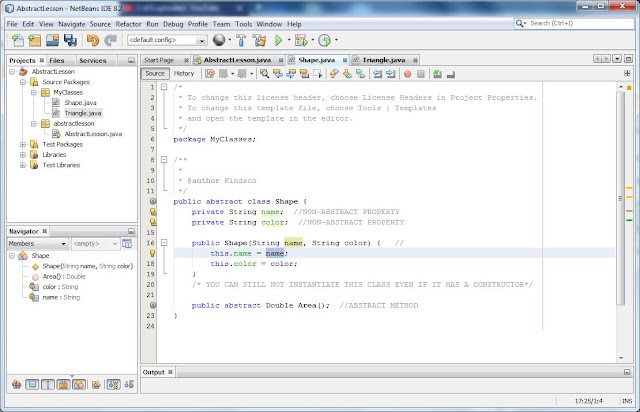
Task: Run the project with green play icon
Action: click(278, 40)
